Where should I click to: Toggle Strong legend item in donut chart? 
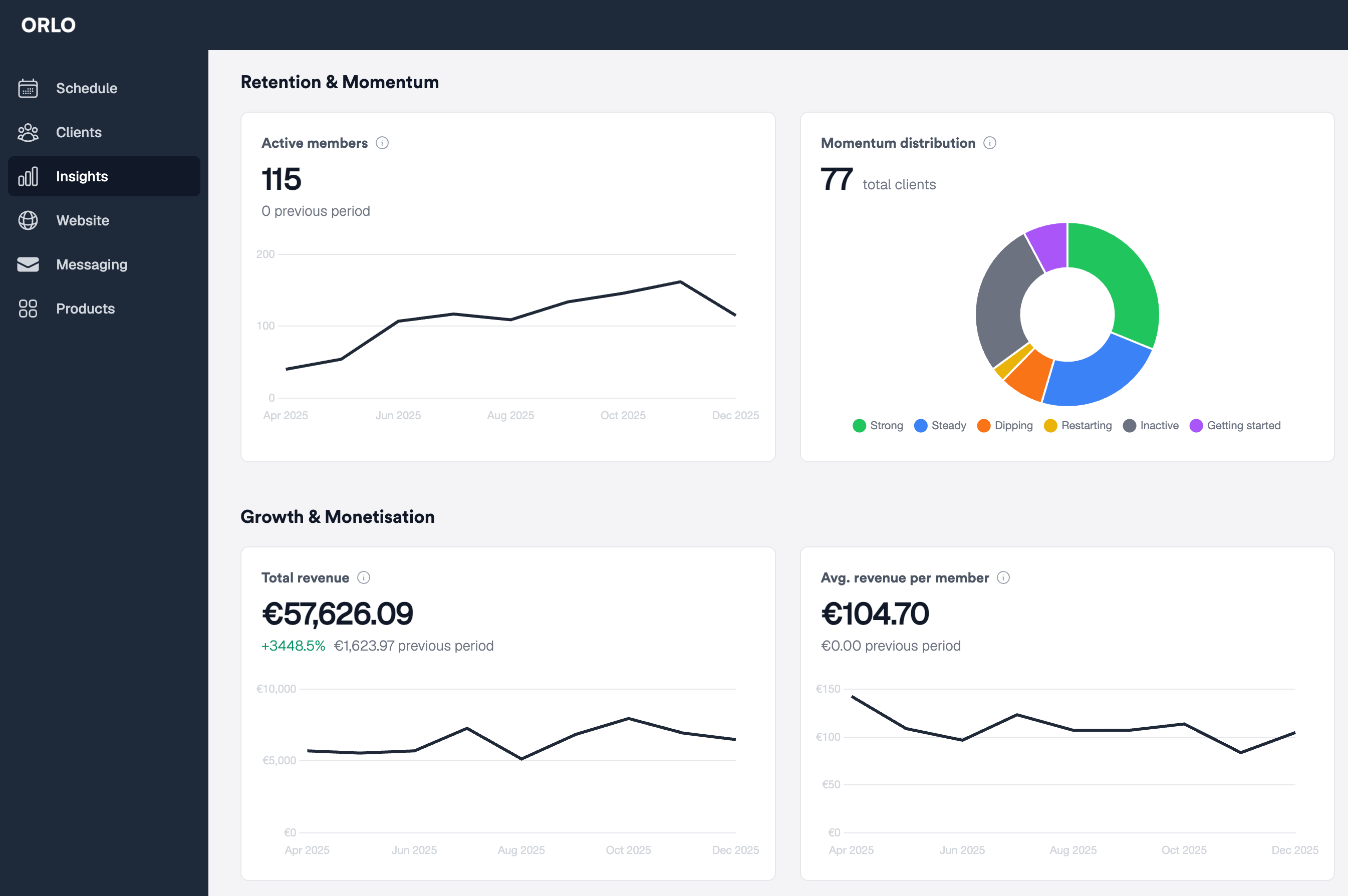[x=878, y=426]
